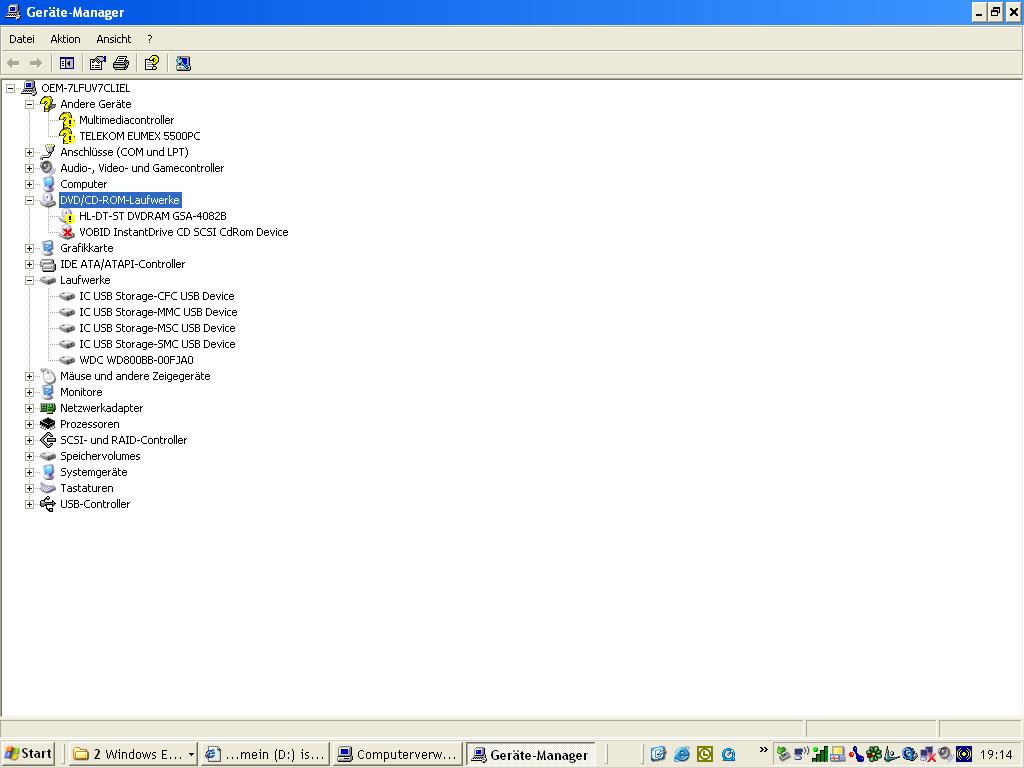1024x768 pixels.
Task: Expand the Computer category
Action: 29,184
